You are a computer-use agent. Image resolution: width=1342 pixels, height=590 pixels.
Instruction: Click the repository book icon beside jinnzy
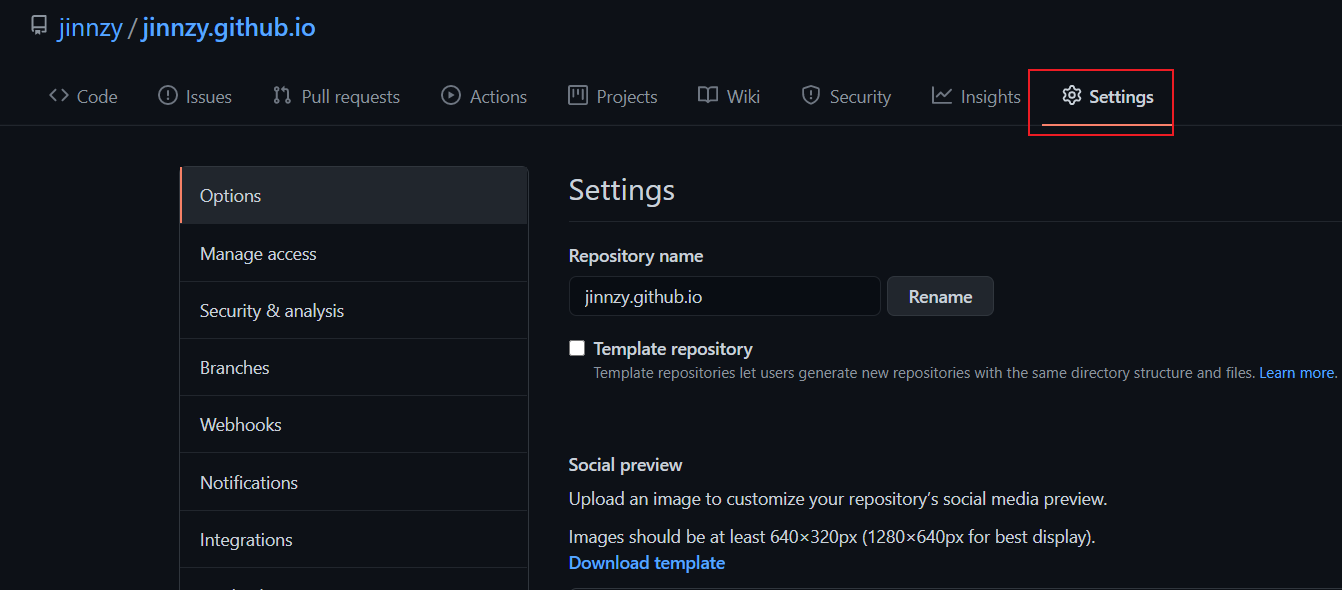click(39, 26)
